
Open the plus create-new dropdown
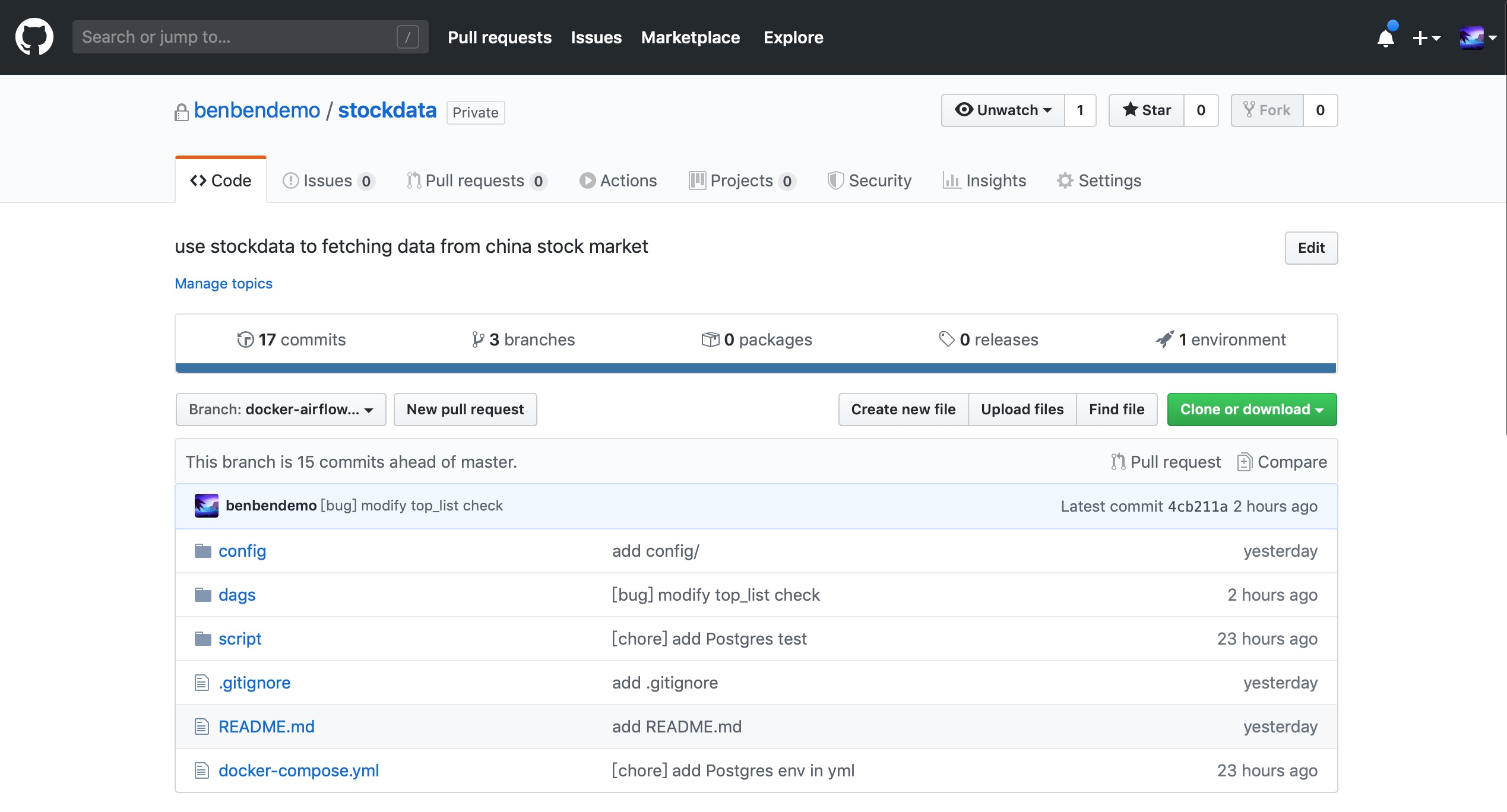tap(1426, 38)
